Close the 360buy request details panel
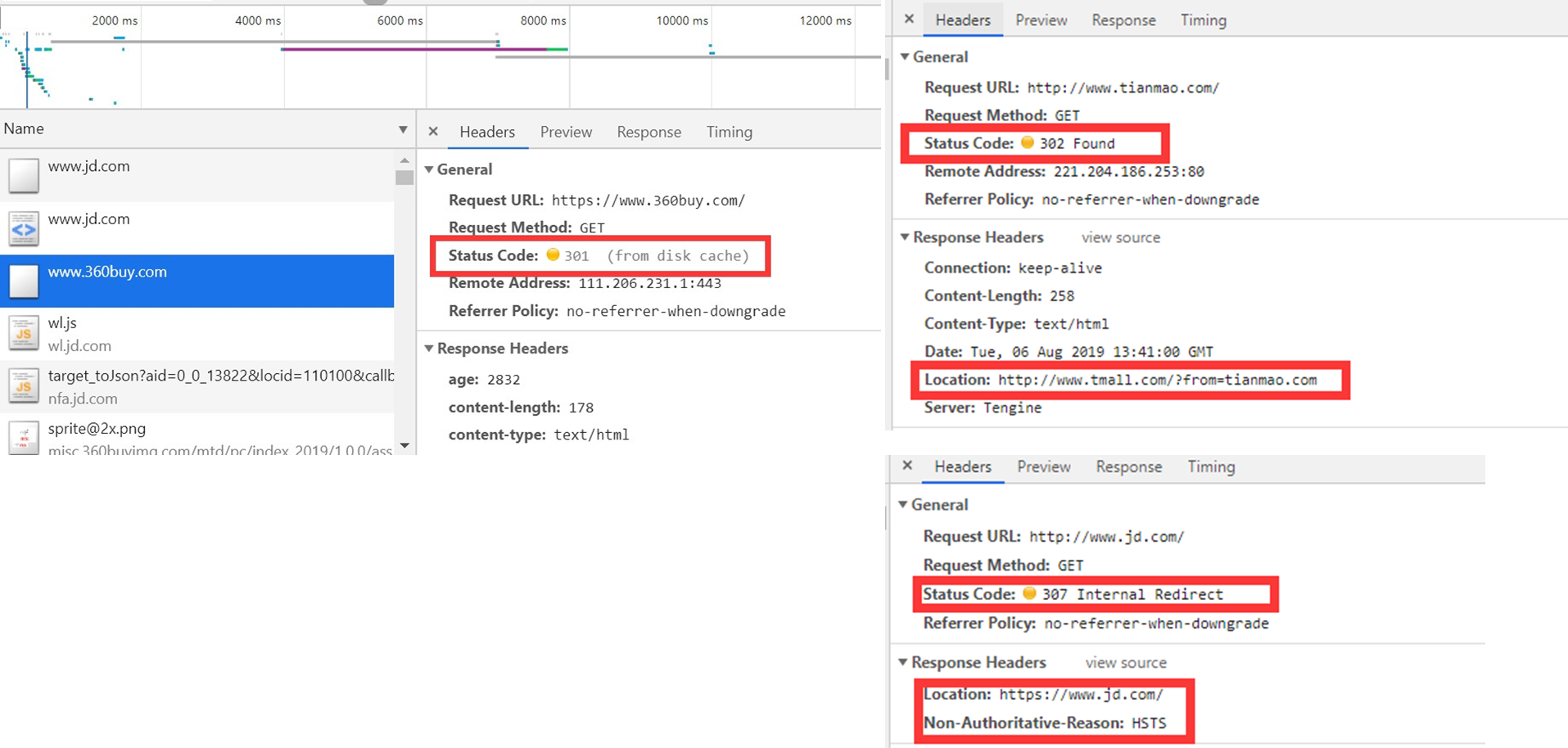This screenshot has width=1568, height=748. pos(433,132)
